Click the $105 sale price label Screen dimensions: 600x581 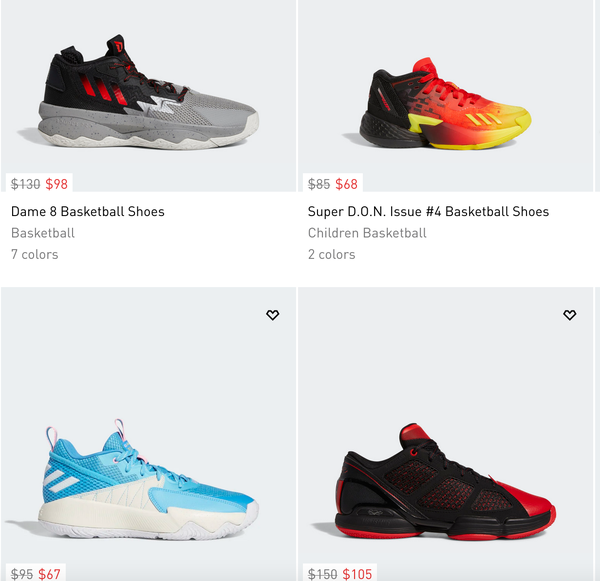tap(357, 574)
